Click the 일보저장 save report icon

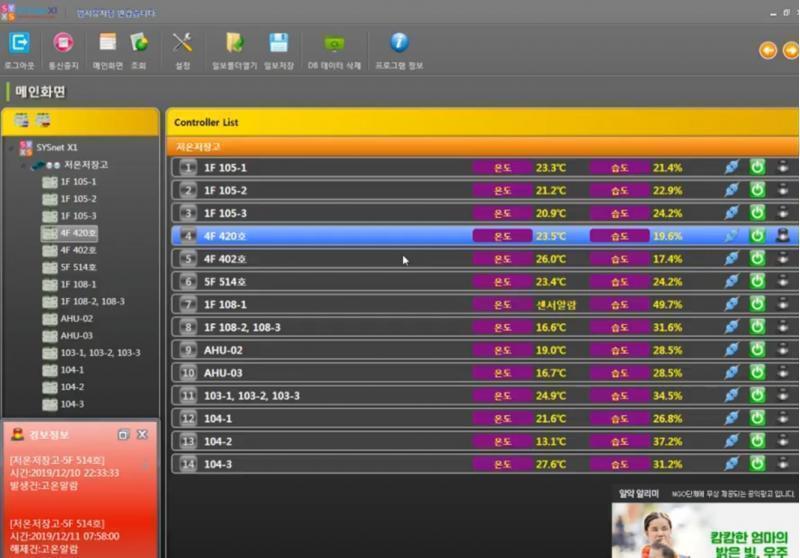(279, 43)
